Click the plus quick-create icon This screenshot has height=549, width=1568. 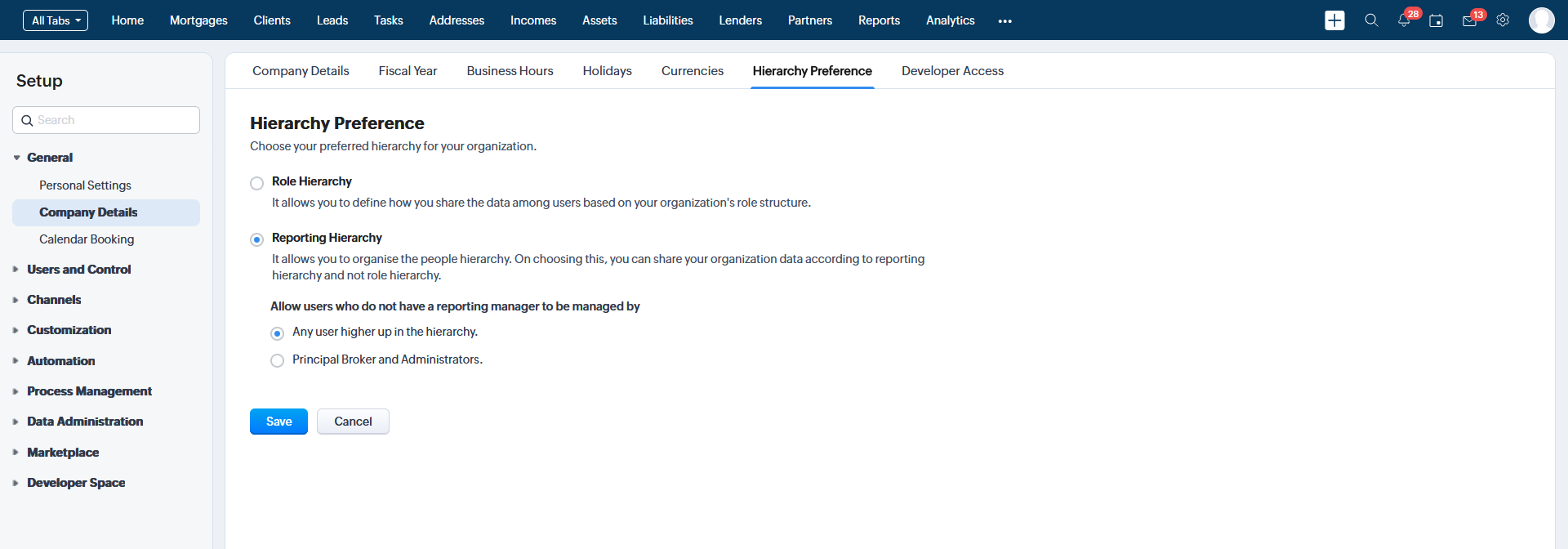pos(1334,20)
